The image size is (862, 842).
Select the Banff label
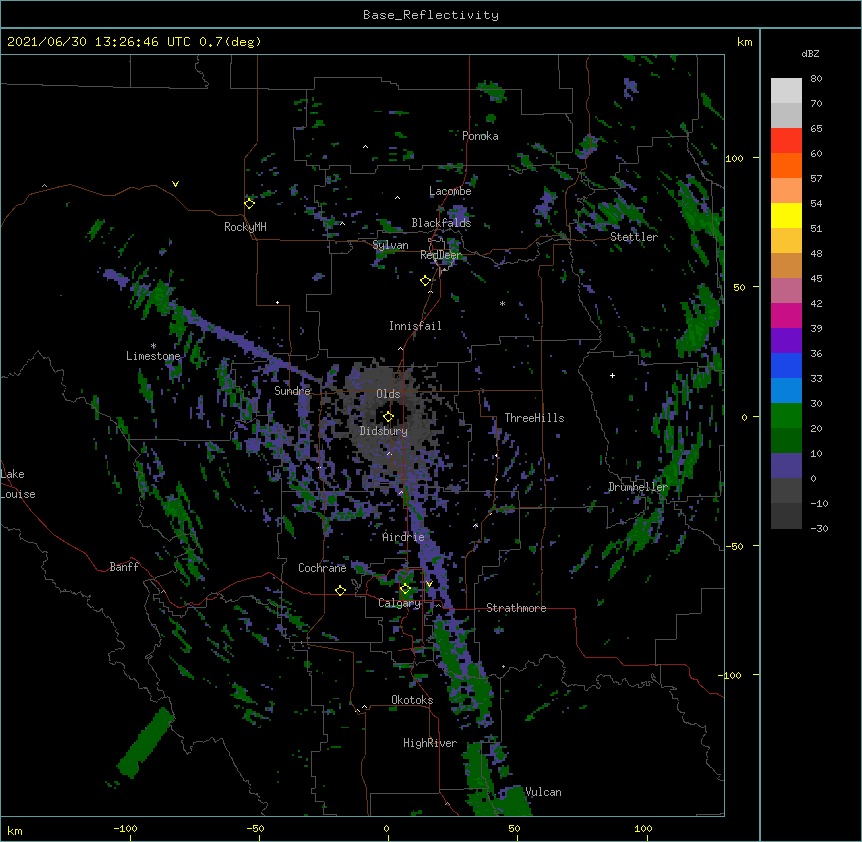click(x=124, y=567)
